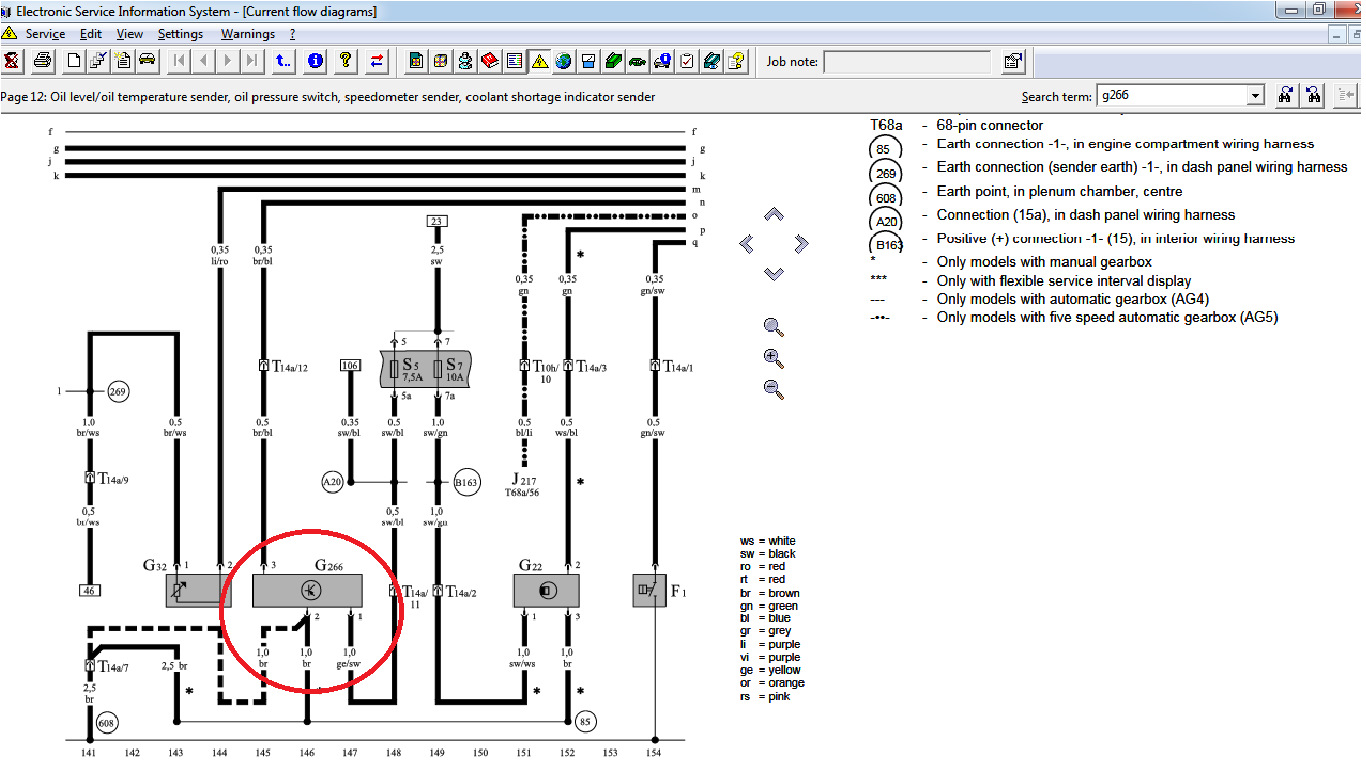Viewport: 1366px width, 768px height.
Task: Click into the Search term field showing g266
Action: [x=1172, y=96]
